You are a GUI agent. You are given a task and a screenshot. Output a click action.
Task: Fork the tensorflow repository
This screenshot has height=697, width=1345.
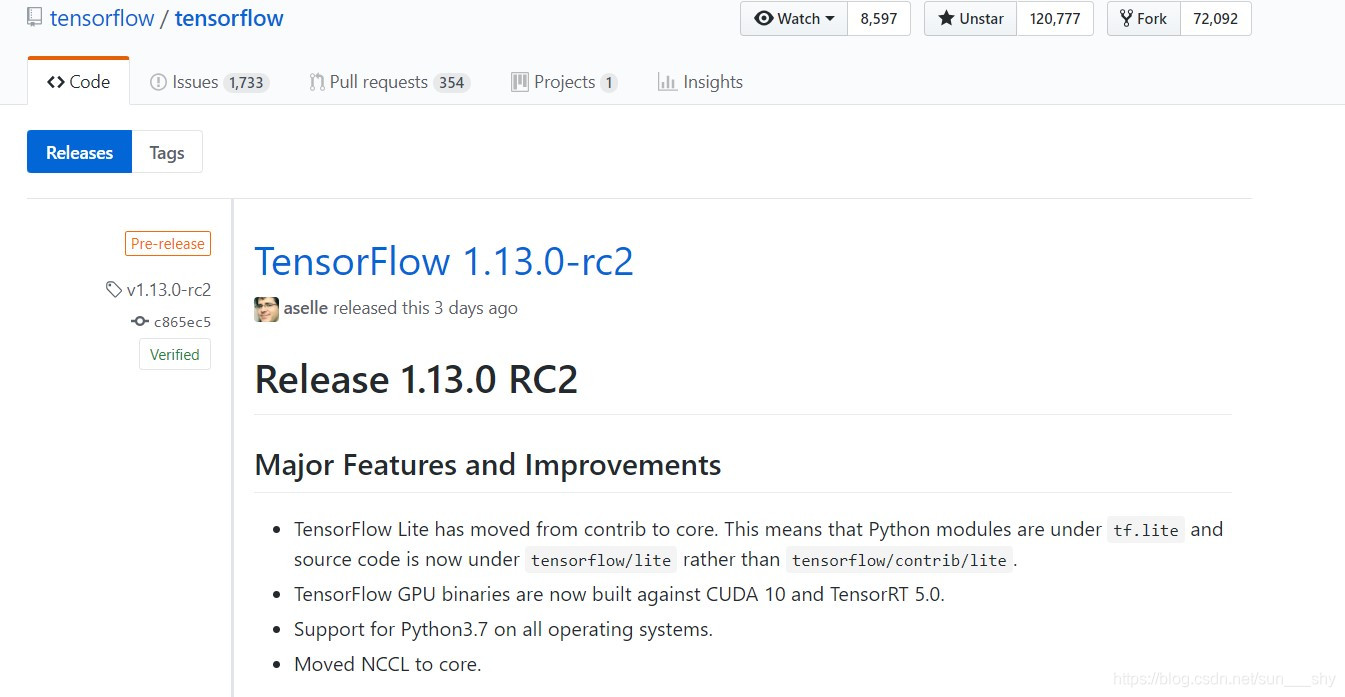coord(1143,19)
